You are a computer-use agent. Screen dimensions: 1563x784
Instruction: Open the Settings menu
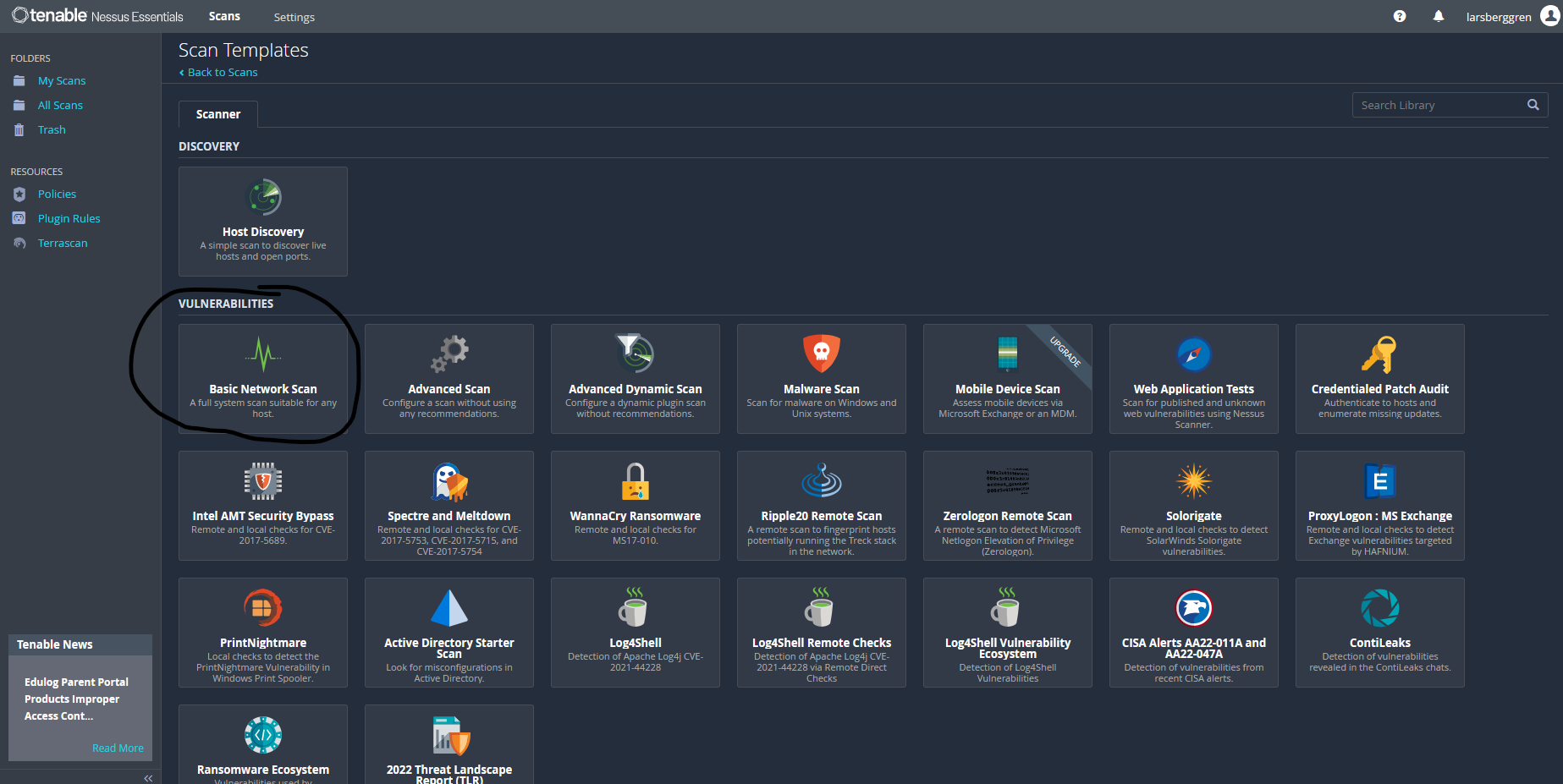click(x=294, y=16)
